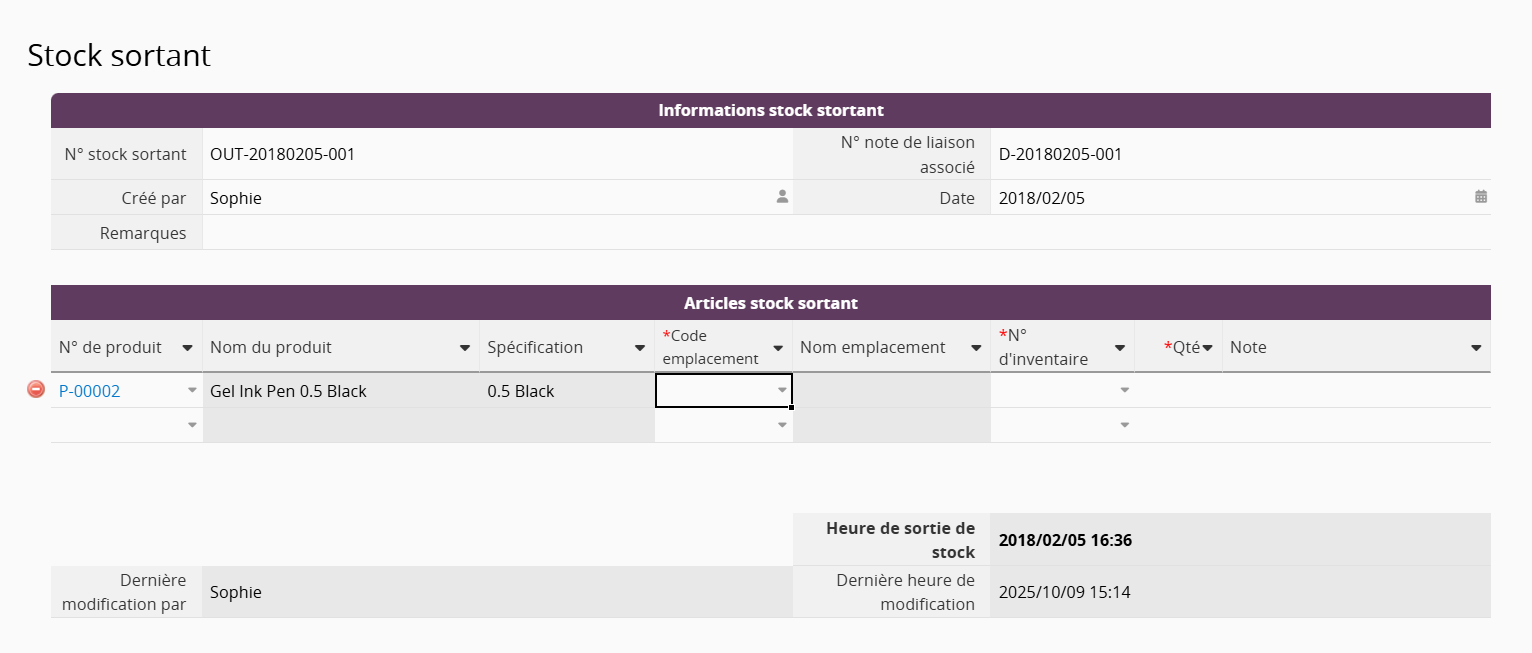1532x653 pixels.
Task: Expand the empty second row product number dropdown
Action: pos(192,425)
